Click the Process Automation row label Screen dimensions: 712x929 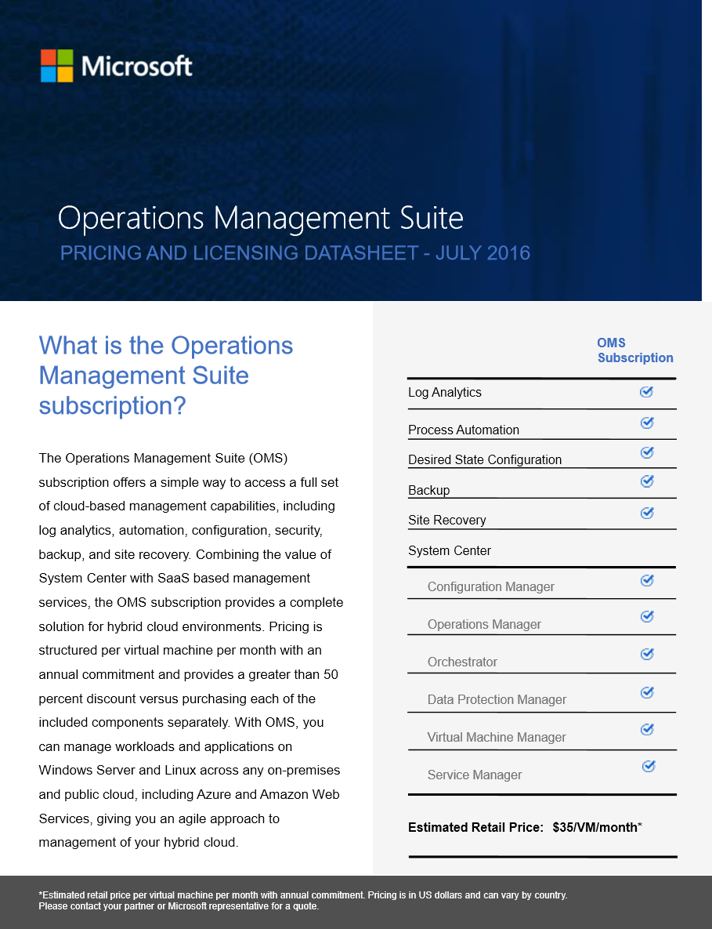click(464, 430)
